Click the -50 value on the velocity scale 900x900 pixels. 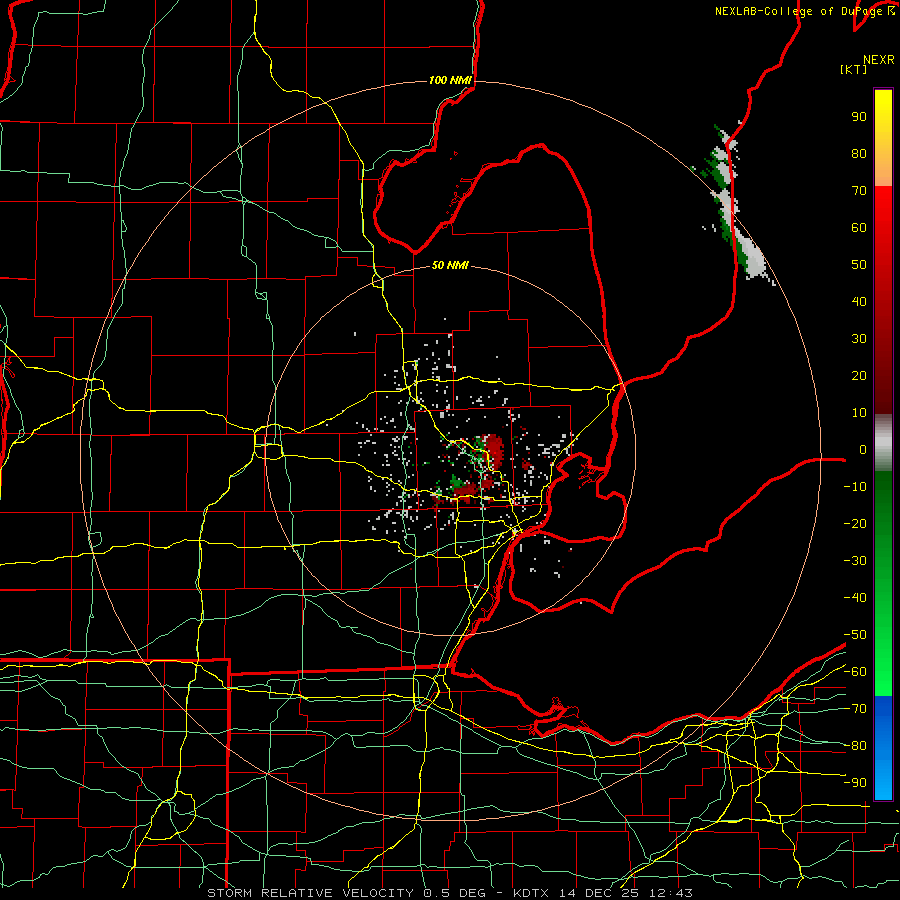[x=855, y=635]
